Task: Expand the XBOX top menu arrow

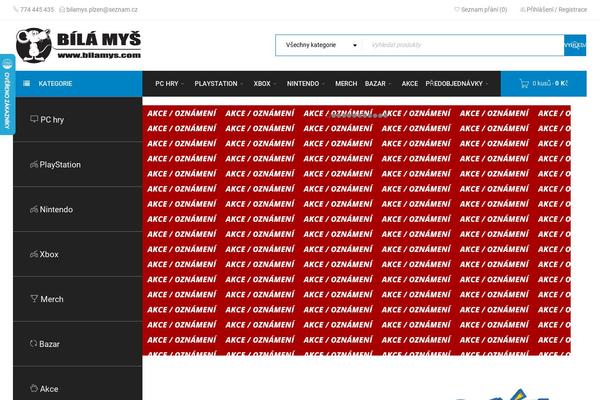Action: click(x=275, y=84)
